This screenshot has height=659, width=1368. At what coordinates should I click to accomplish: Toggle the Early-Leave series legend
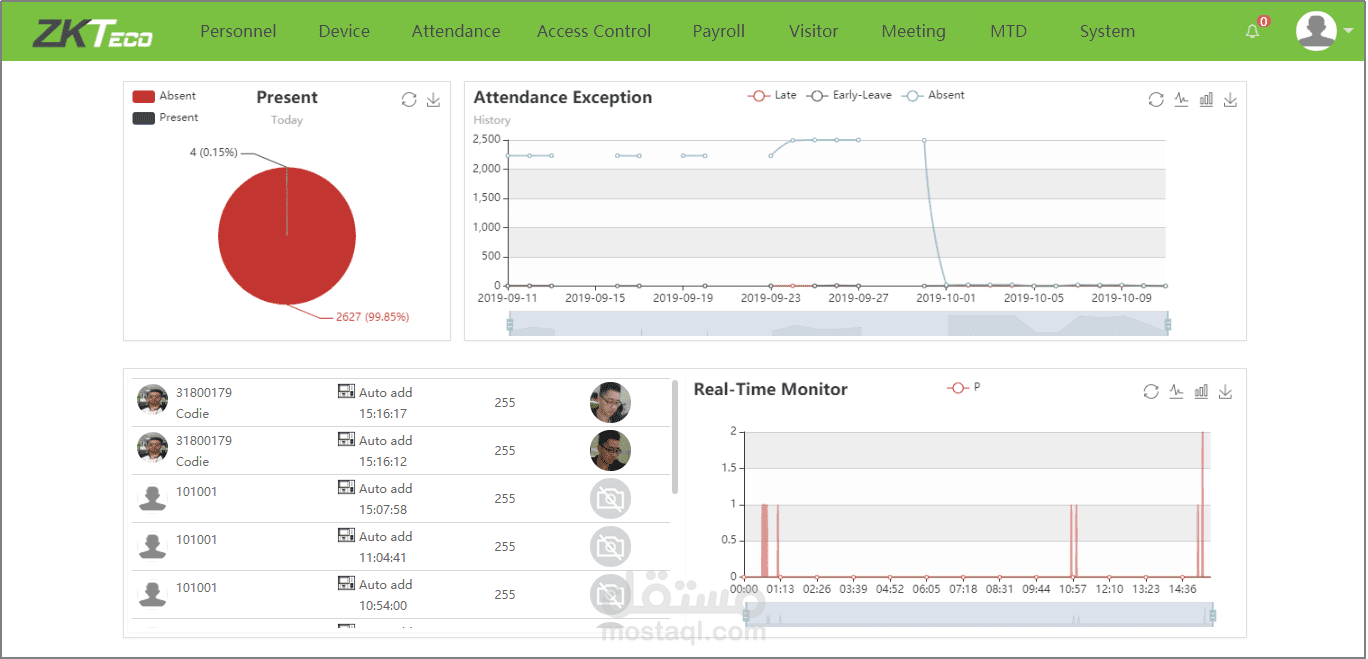point(850,95)
